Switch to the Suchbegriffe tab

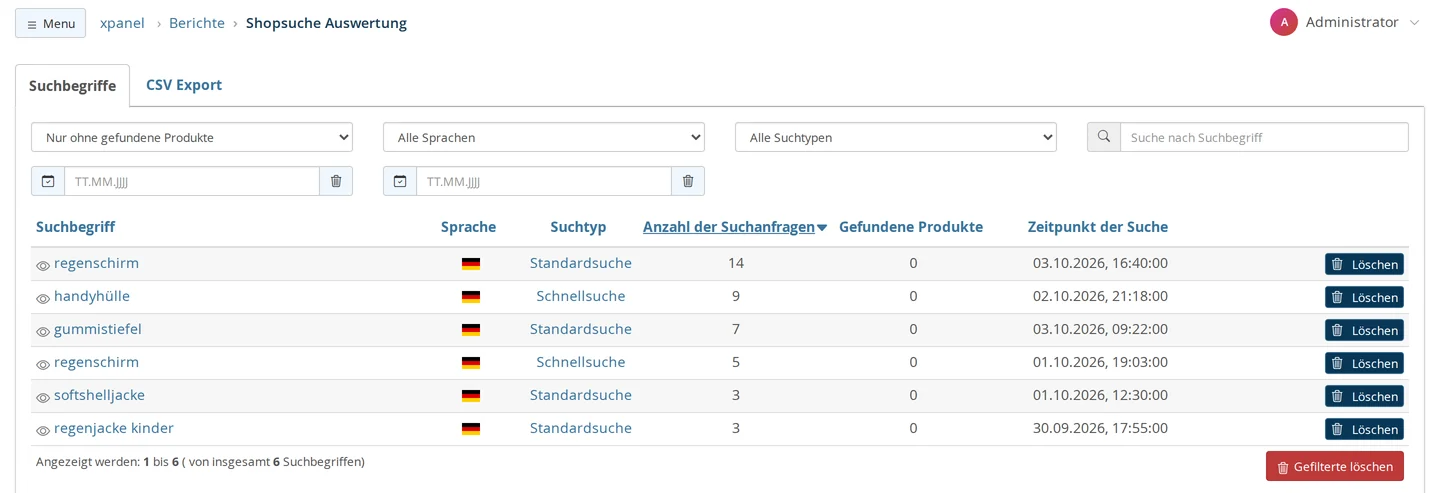point(72,86)
